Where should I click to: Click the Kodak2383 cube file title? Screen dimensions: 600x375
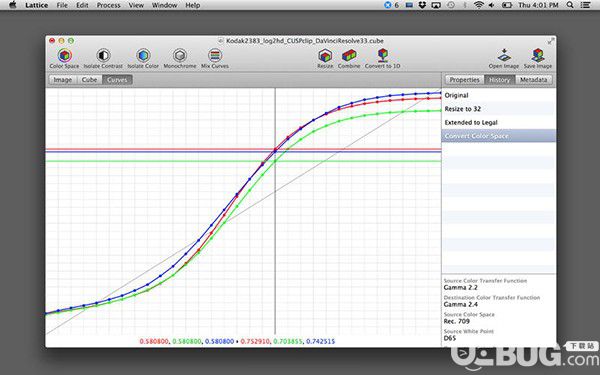pyautogui.click(x=305, y=41)
